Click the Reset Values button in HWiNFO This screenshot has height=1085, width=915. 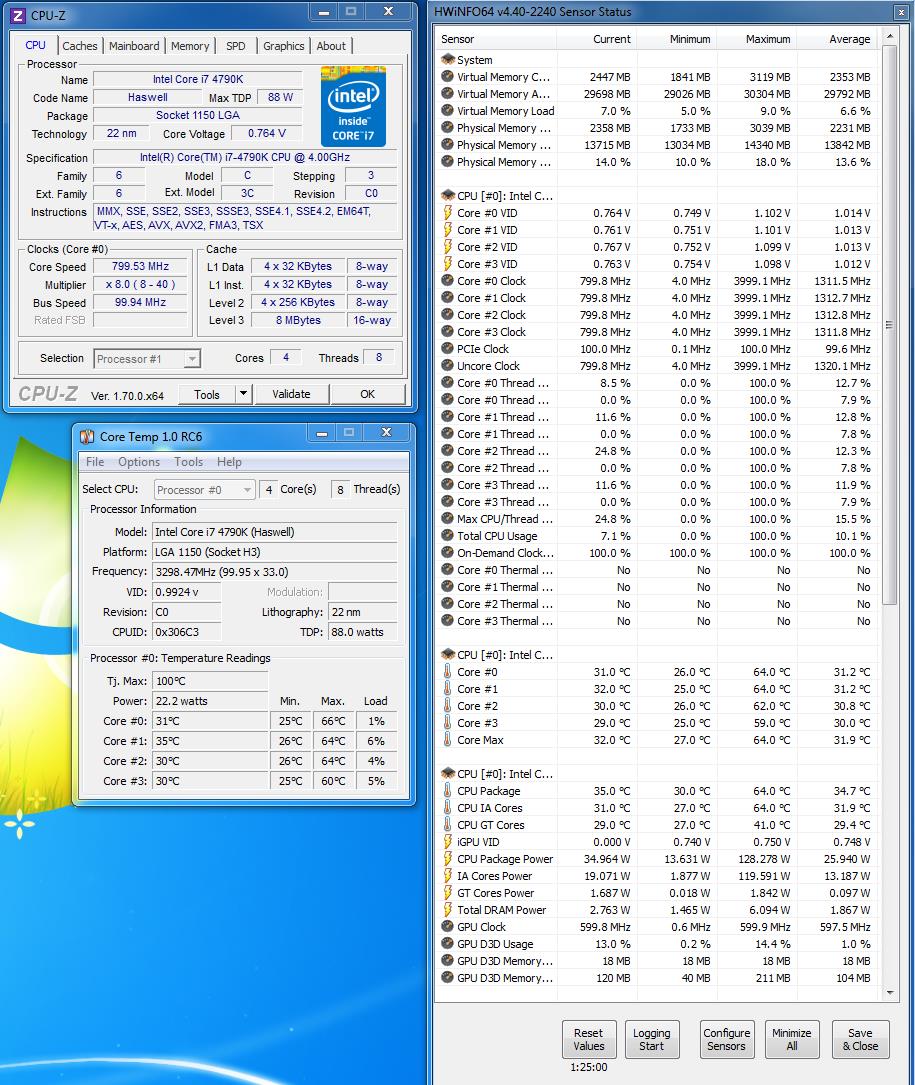(588, 1039)
